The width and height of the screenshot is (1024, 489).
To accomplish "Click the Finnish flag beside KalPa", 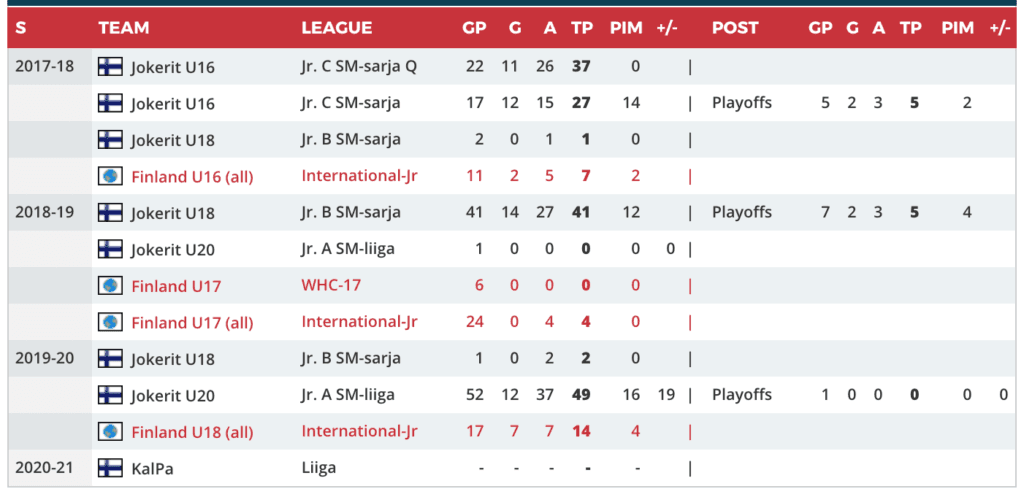I will (x=110, y=467).
